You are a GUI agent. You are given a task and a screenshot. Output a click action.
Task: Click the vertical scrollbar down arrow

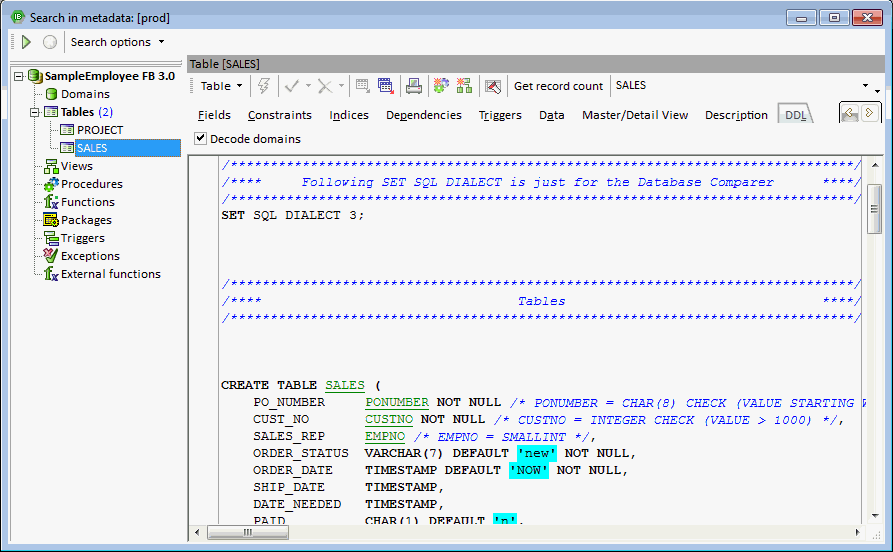(x=875, y=516)
